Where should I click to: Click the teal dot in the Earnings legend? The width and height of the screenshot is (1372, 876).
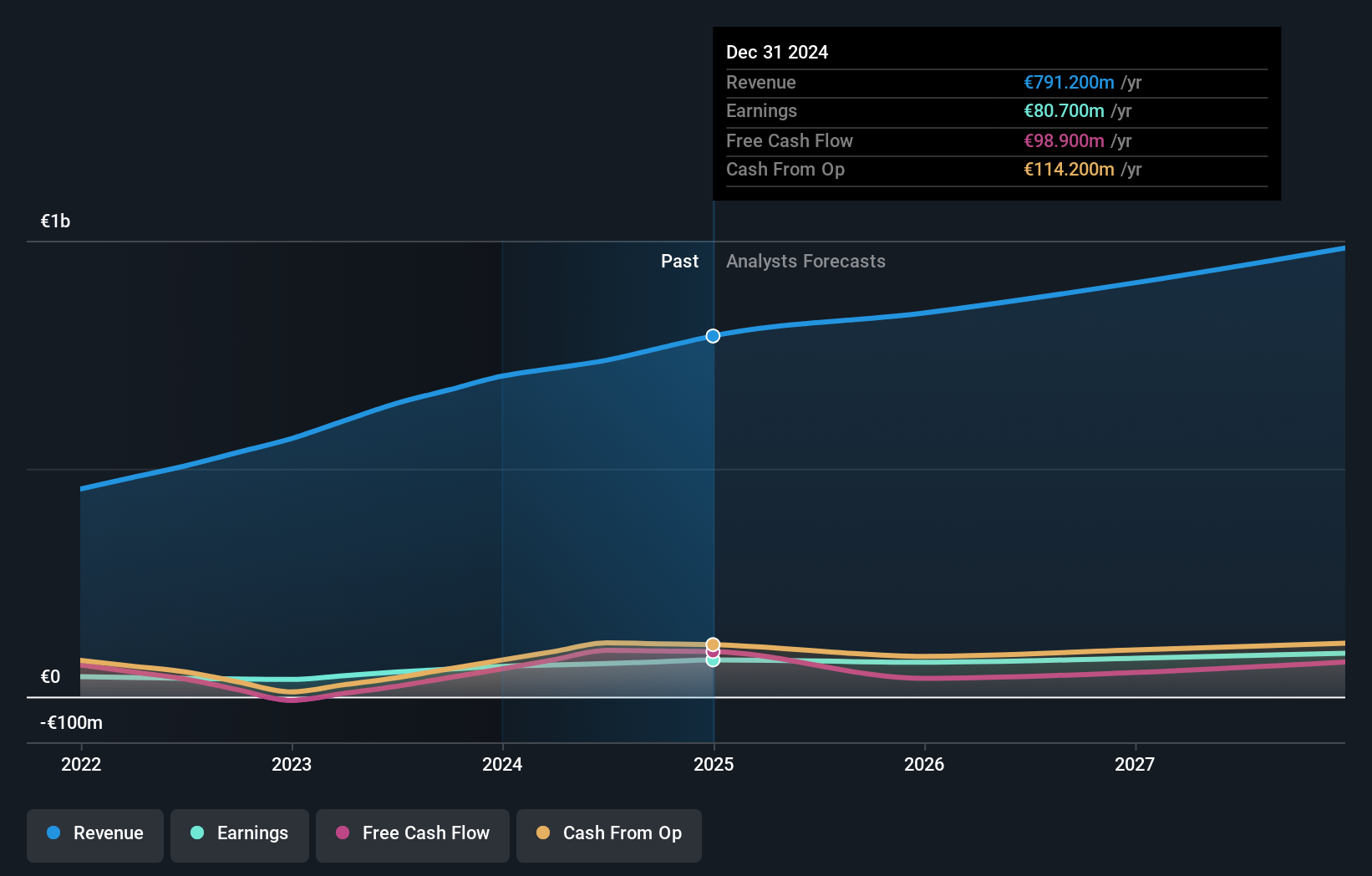point(196,833)
